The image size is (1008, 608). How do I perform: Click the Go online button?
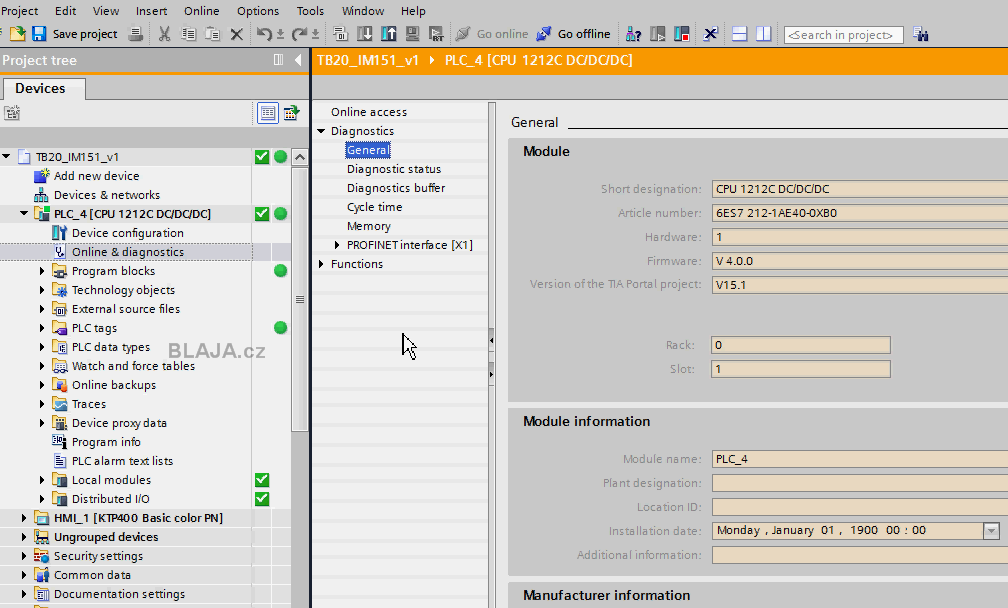tap(492, 33)
